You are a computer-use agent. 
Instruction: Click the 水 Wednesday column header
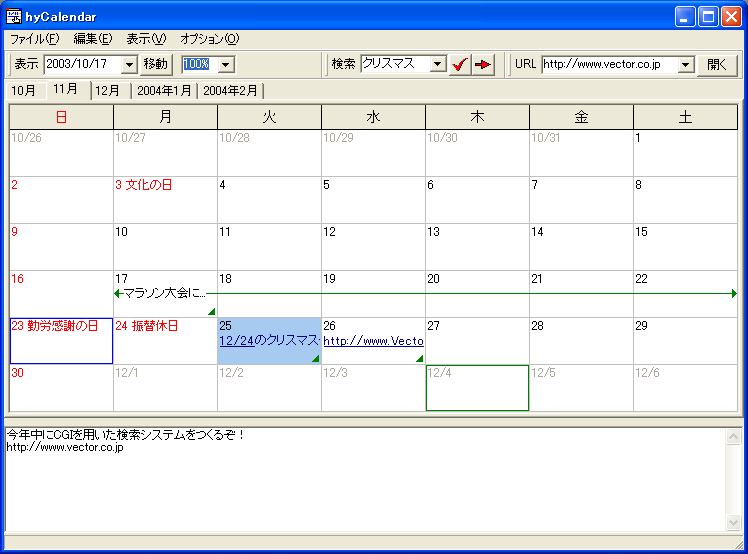pos(373,117)
